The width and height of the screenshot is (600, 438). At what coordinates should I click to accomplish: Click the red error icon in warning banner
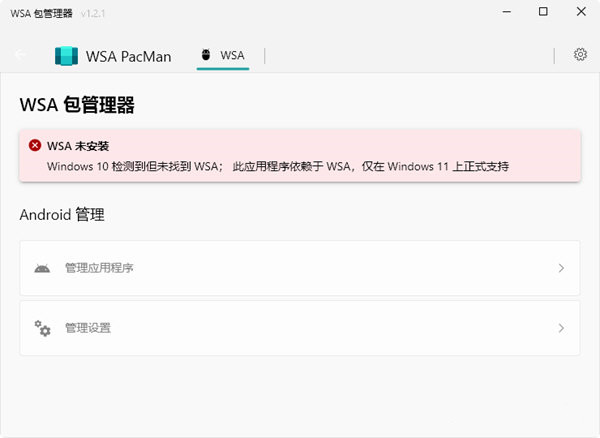35,145
